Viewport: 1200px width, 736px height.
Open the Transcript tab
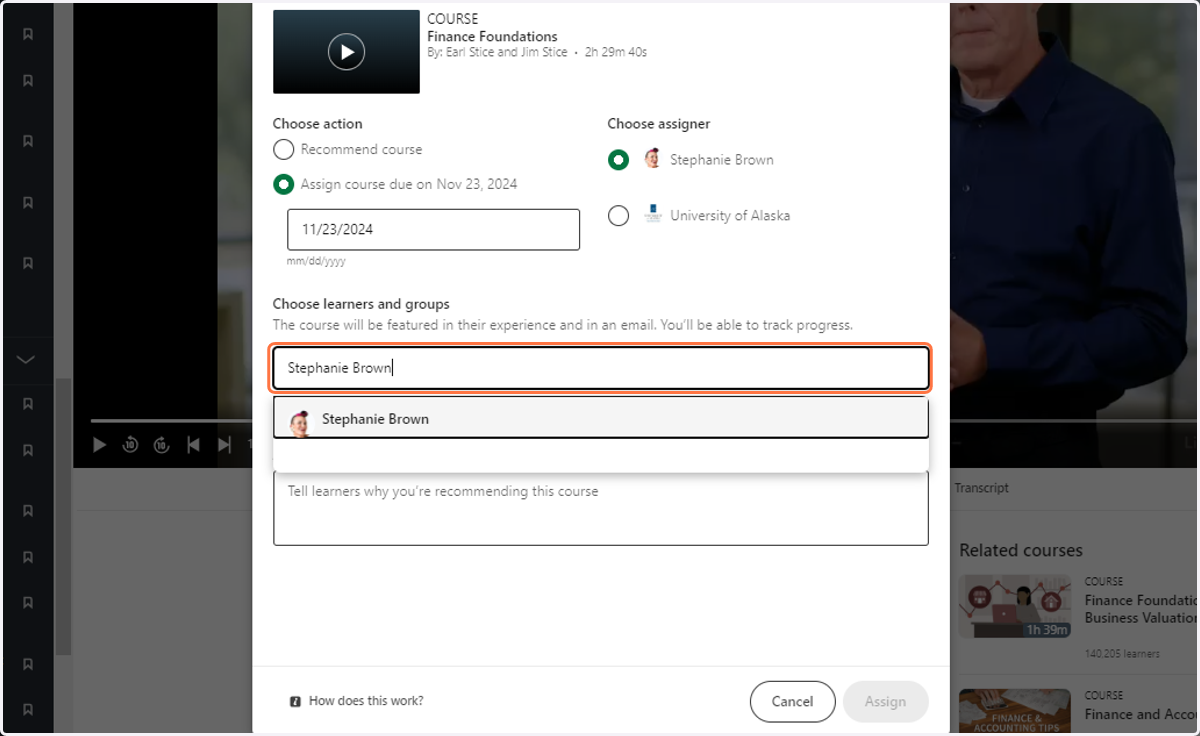pos(981,488)
